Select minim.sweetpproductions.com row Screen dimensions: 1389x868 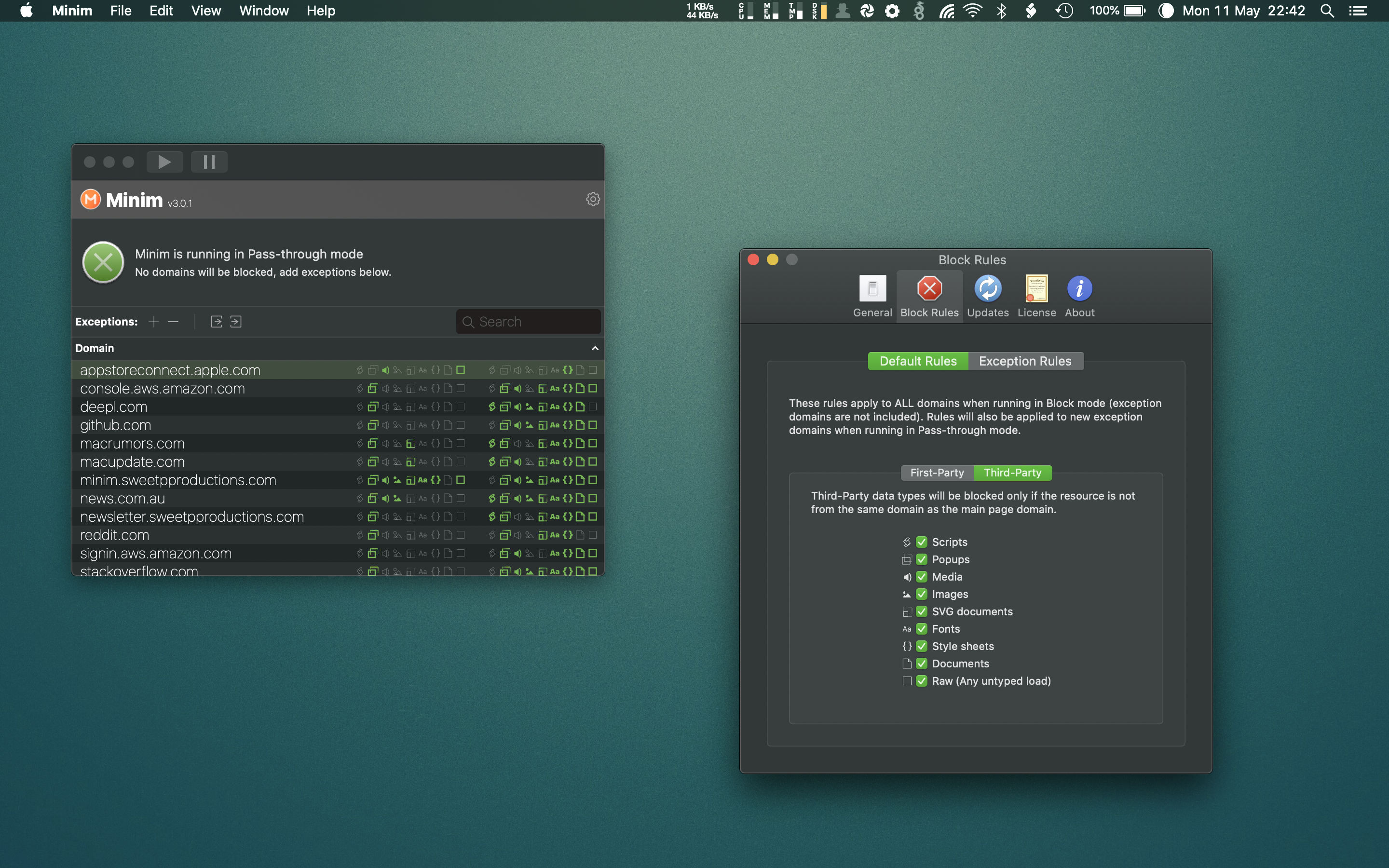point(338,480)
